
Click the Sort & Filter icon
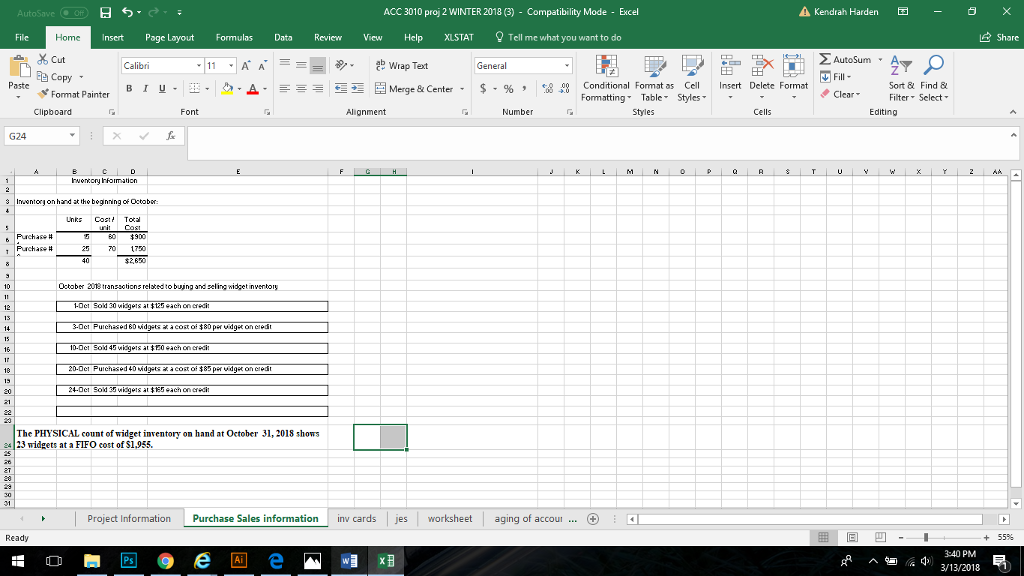pyautogui.click(x=903, y=79)
